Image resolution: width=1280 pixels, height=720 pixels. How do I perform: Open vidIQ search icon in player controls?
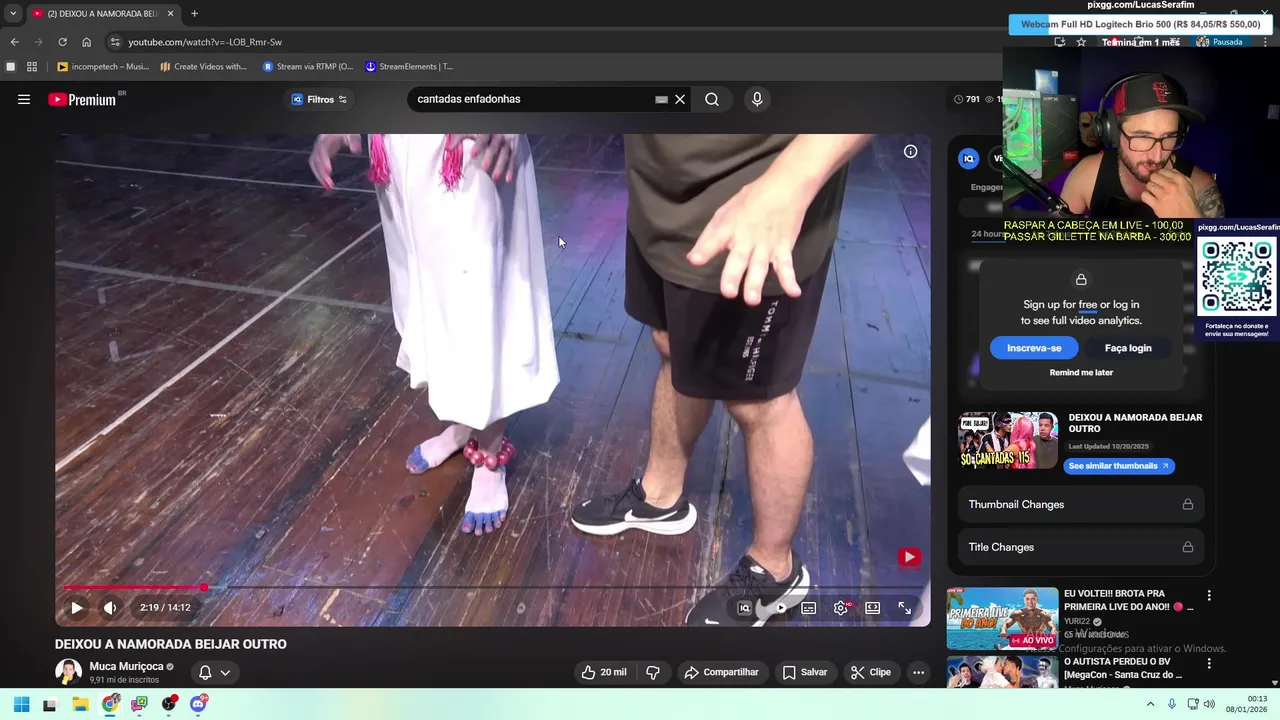click(744, 607)
